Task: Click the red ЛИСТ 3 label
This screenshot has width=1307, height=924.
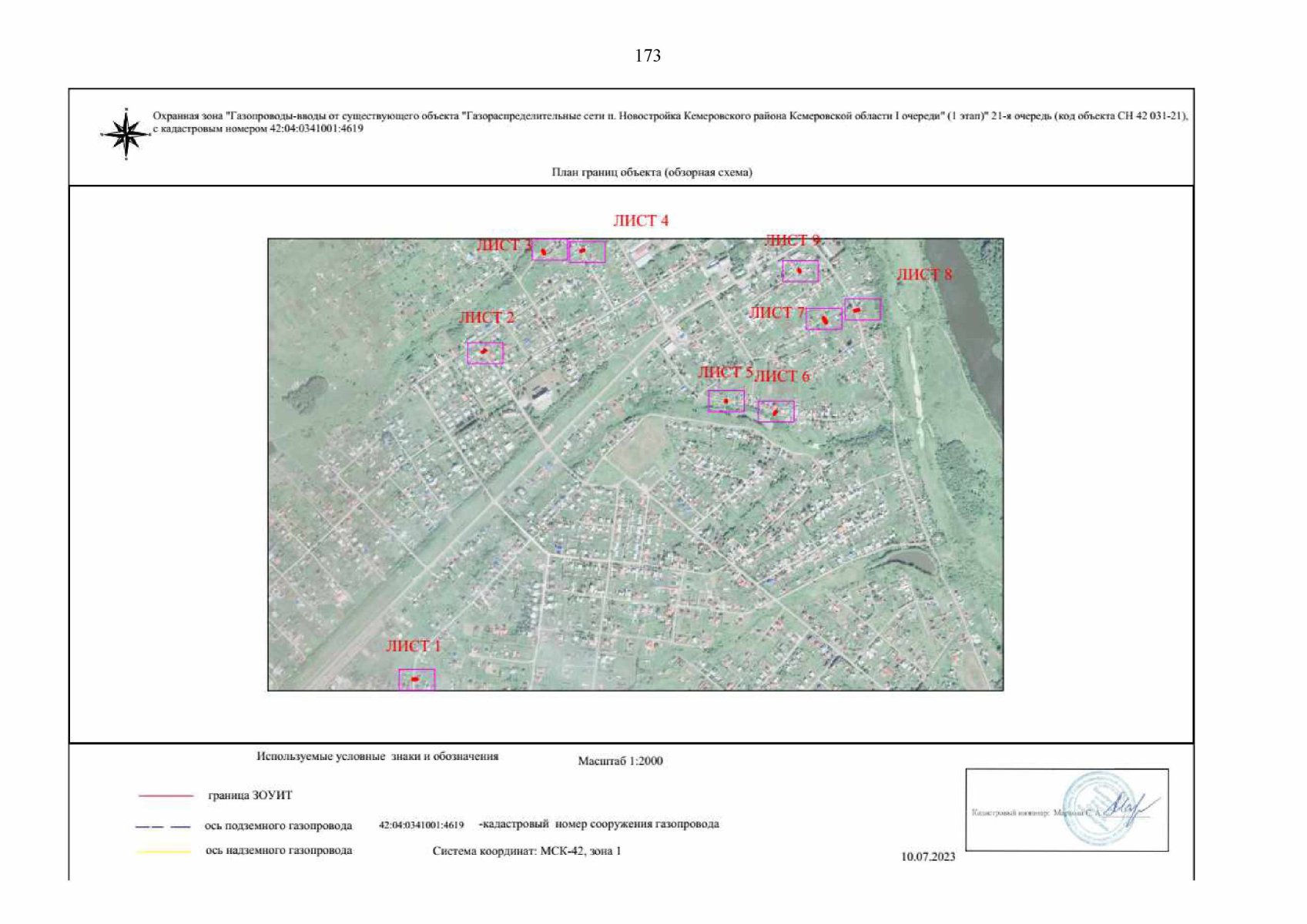Action: tap(504, 246)
